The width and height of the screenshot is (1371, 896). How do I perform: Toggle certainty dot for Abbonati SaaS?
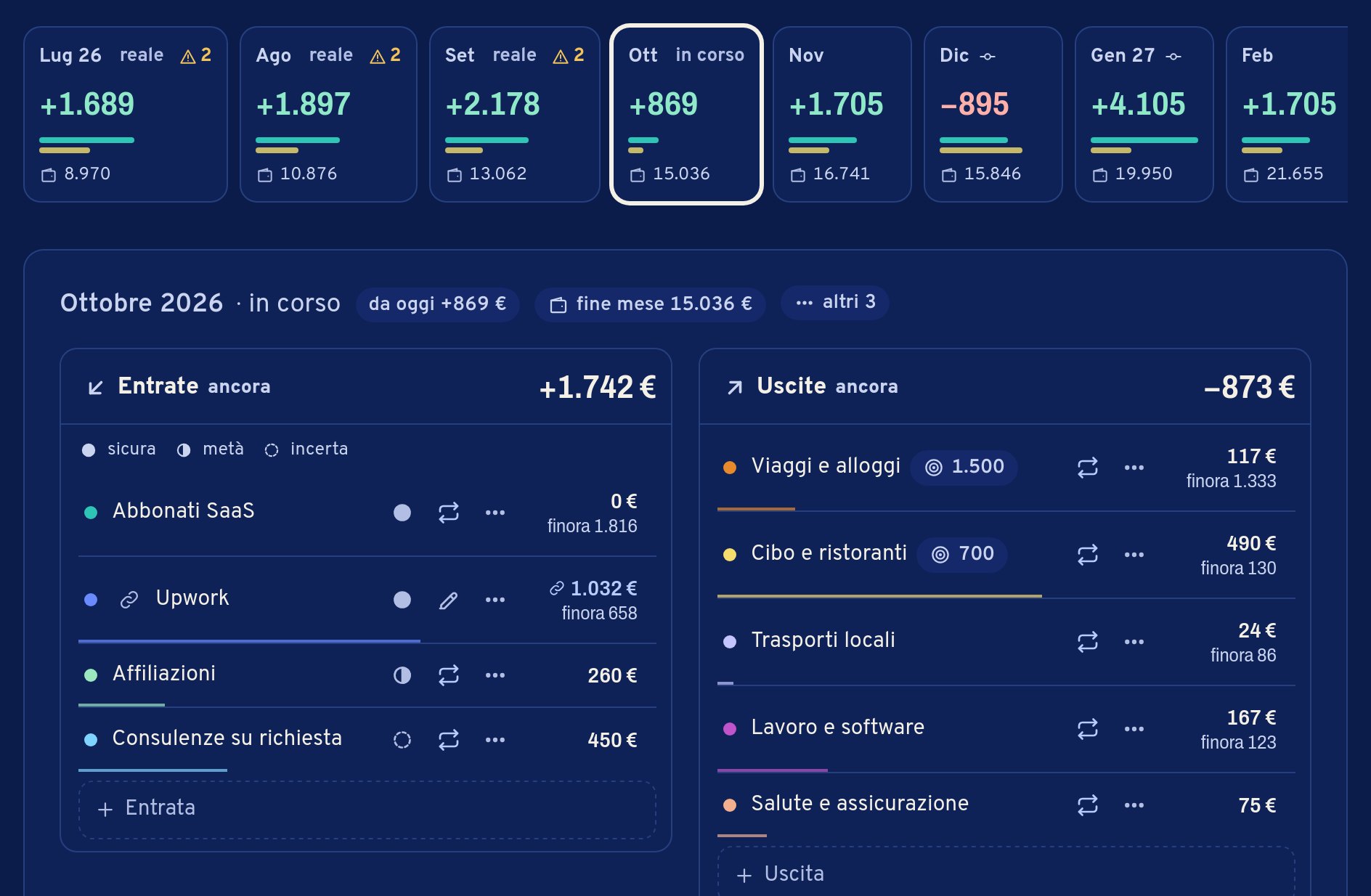click(x=402, y=513)
